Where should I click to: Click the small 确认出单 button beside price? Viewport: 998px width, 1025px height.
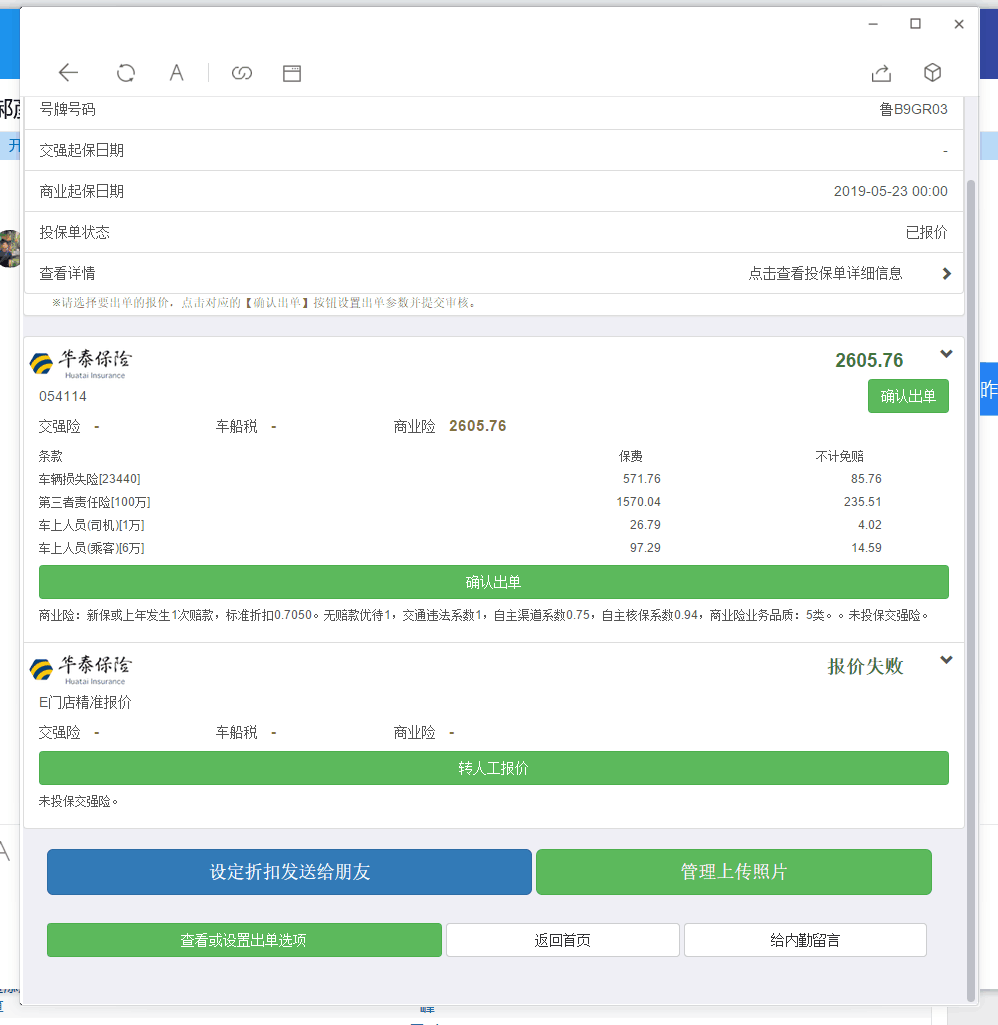click(x=907, y=396)
